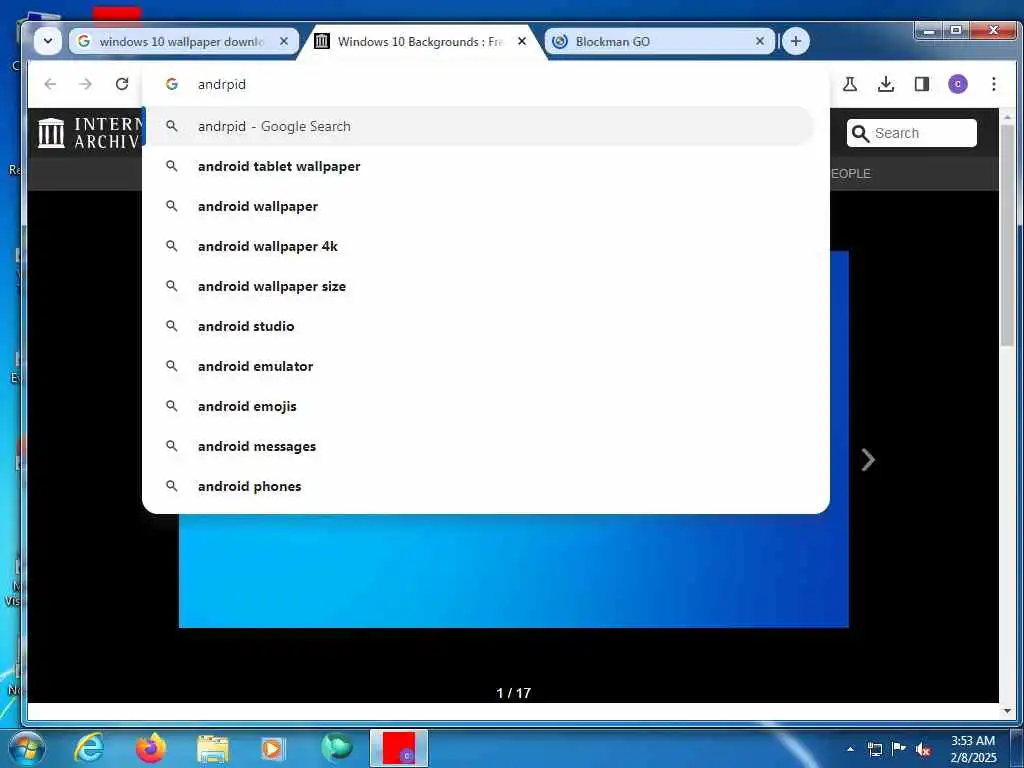Image resolution: width=1024 pixels, height=768 pixels.
Task: Open the Windows Start menu
Action: click(x=26, y=748)
